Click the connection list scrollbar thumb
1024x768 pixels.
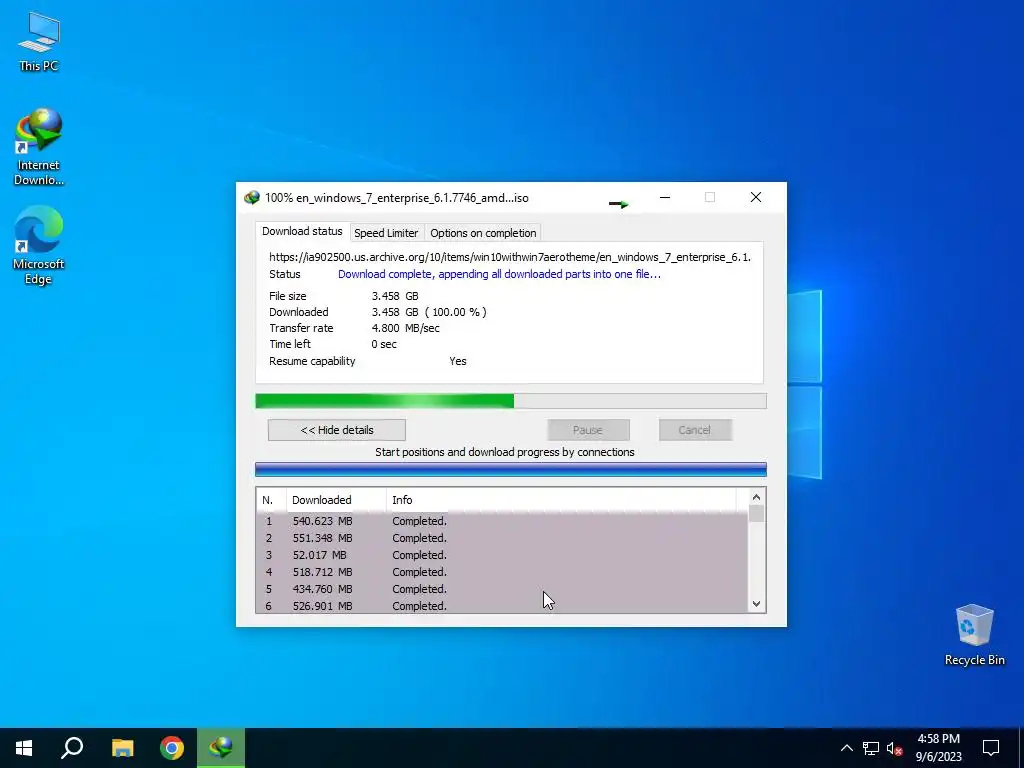[x=756, y=514]
